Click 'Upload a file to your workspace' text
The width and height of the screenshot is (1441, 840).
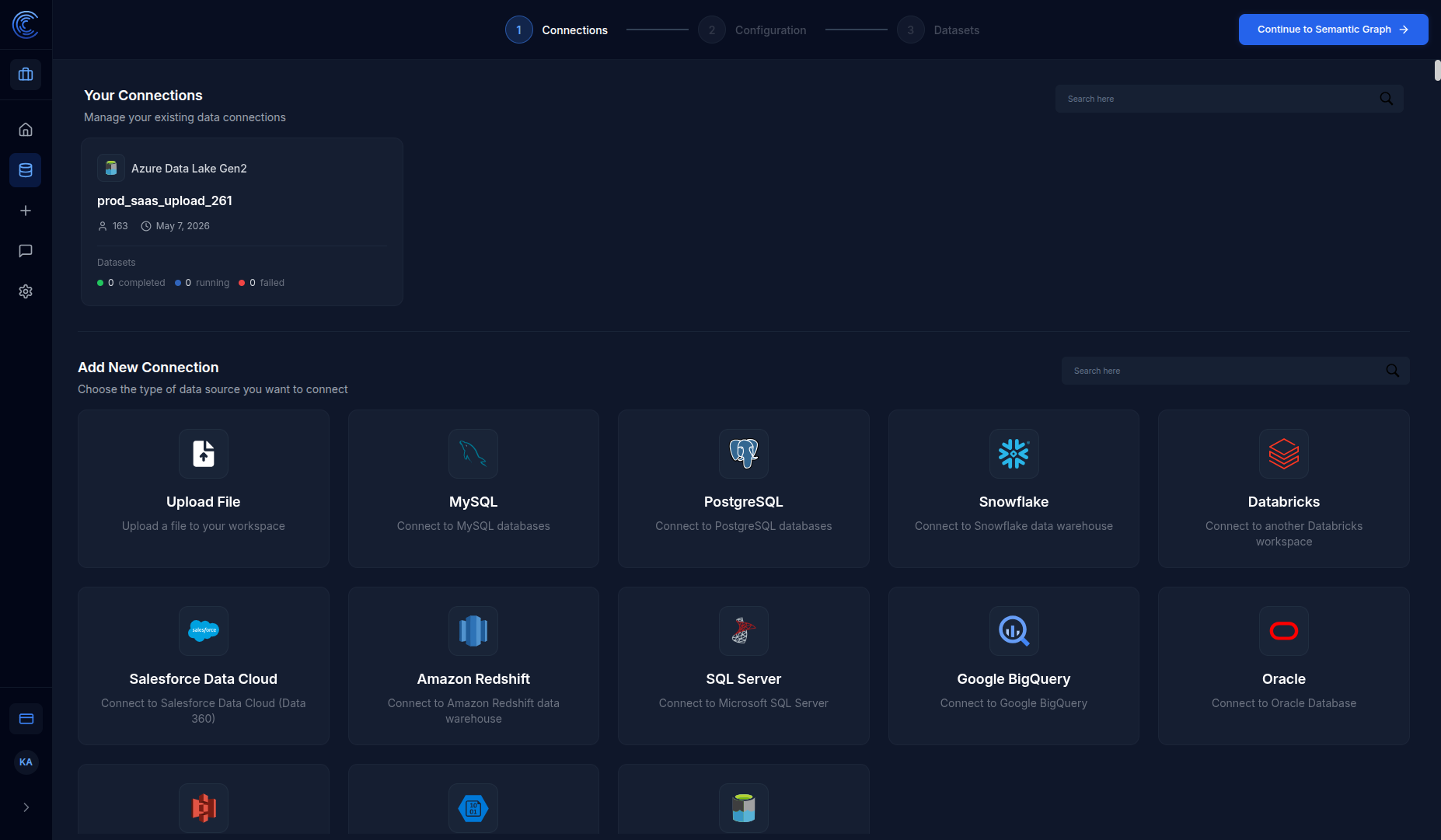click(x=204, y=526)
